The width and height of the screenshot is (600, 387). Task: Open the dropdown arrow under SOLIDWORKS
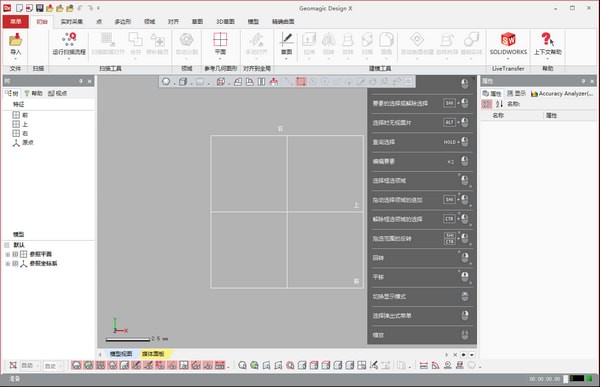(508, 59)
